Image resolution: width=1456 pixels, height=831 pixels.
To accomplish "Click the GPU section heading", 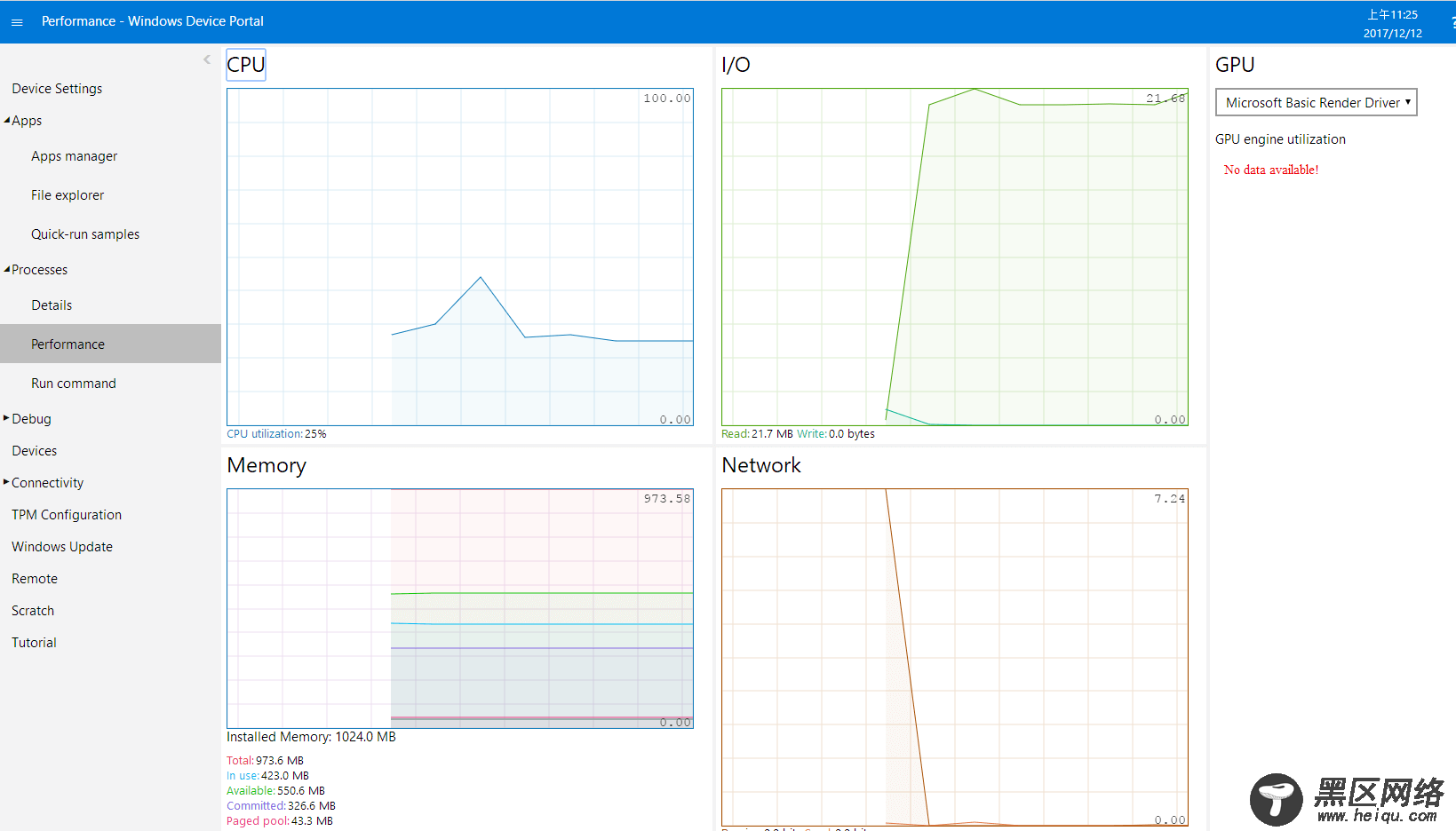I will coord(1235,65).
